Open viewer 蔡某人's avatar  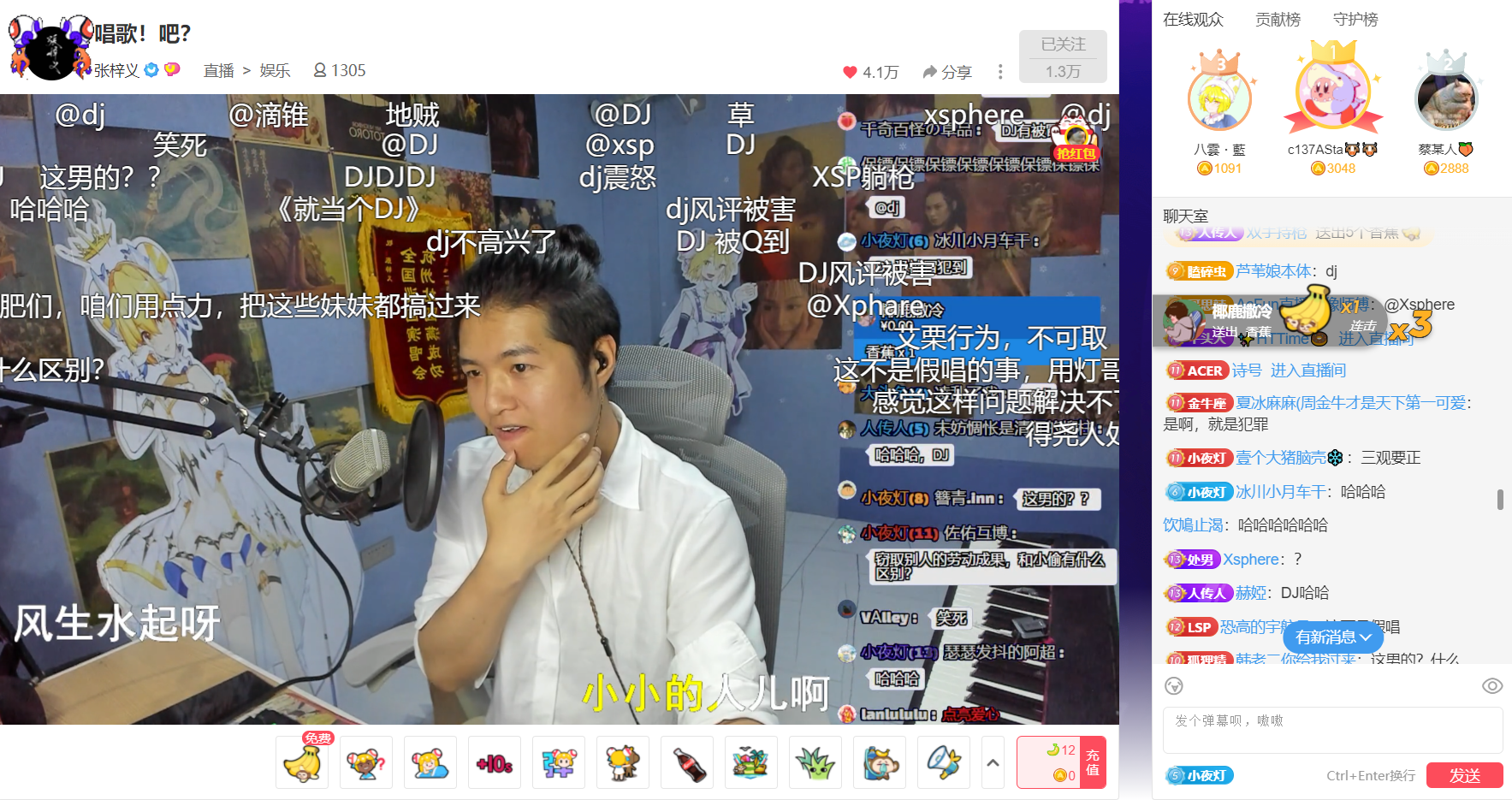point(1446,100)
